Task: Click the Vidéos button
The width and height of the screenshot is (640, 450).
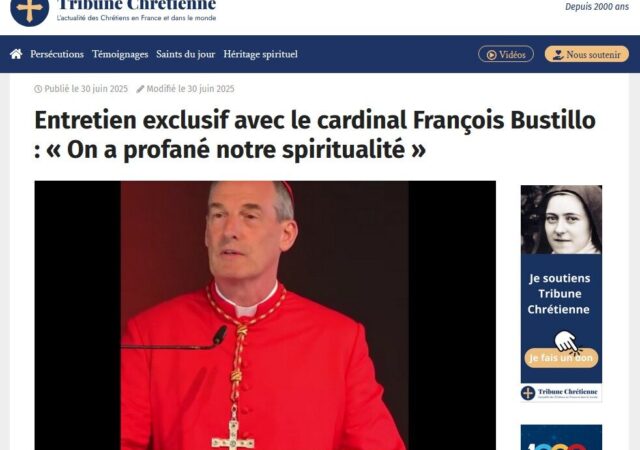Action: [506, 54]
